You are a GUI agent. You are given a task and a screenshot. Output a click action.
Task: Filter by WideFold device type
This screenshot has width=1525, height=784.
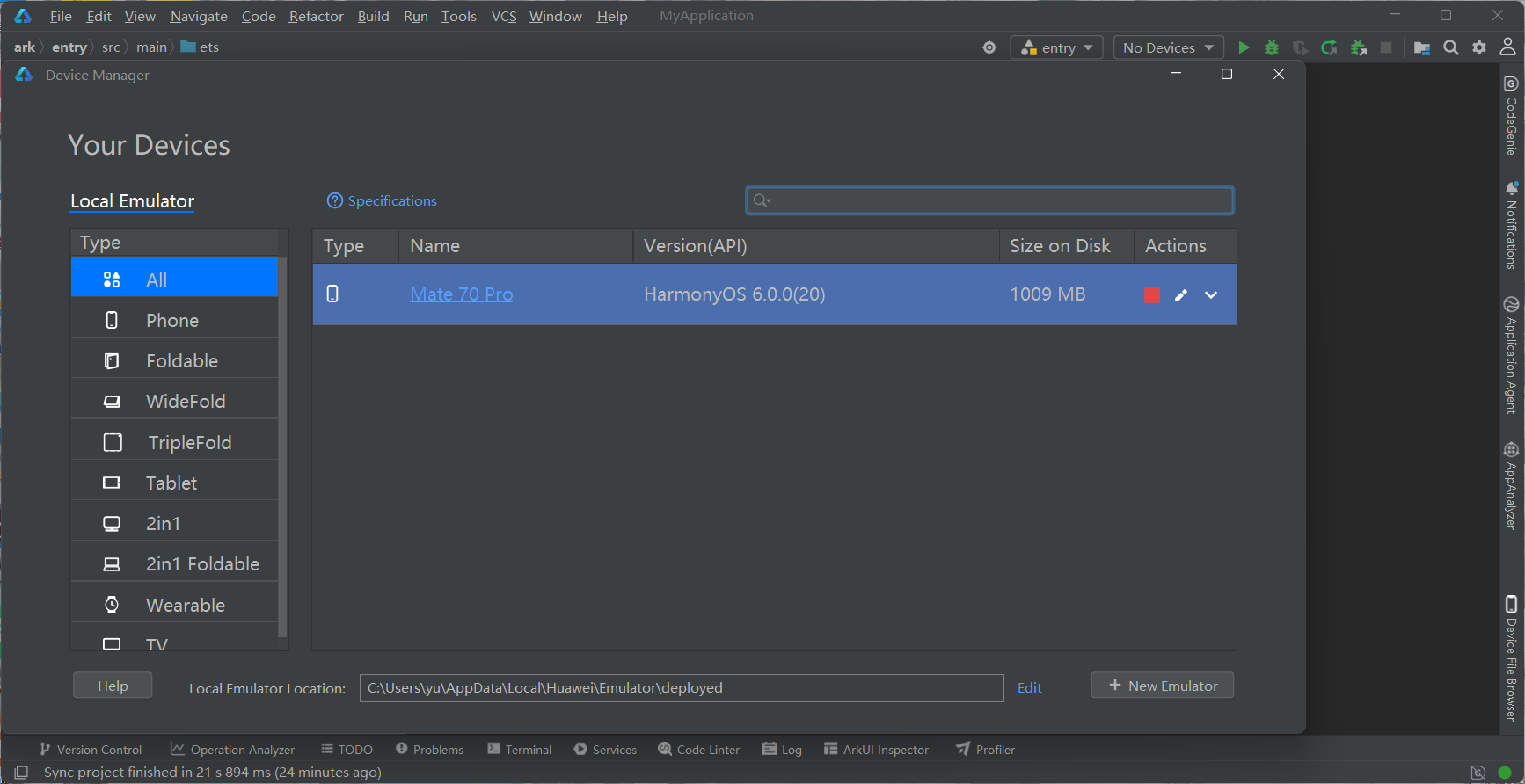[x=174, y=401]
